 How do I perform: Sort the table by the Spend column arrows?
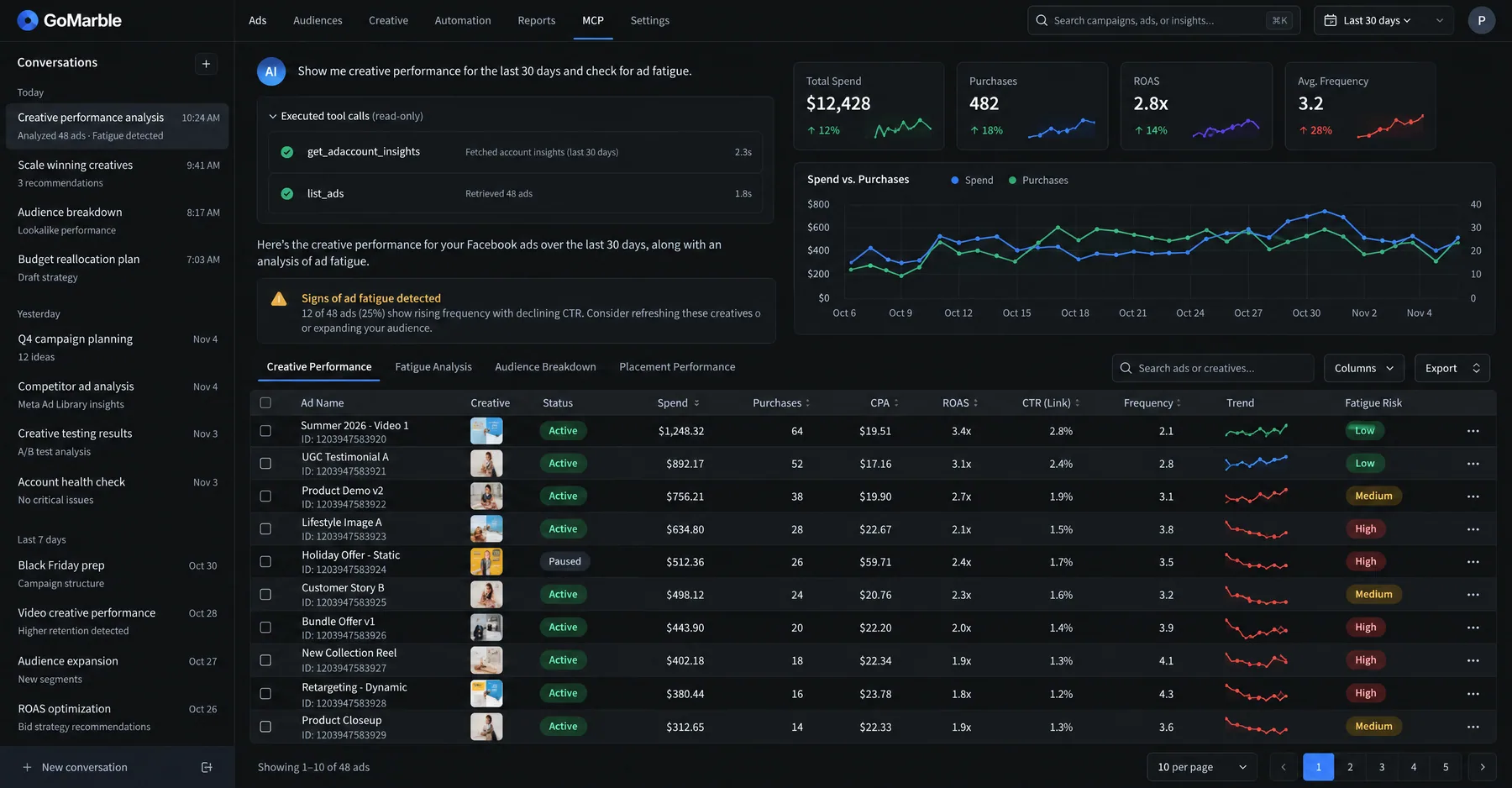point(696,403)
